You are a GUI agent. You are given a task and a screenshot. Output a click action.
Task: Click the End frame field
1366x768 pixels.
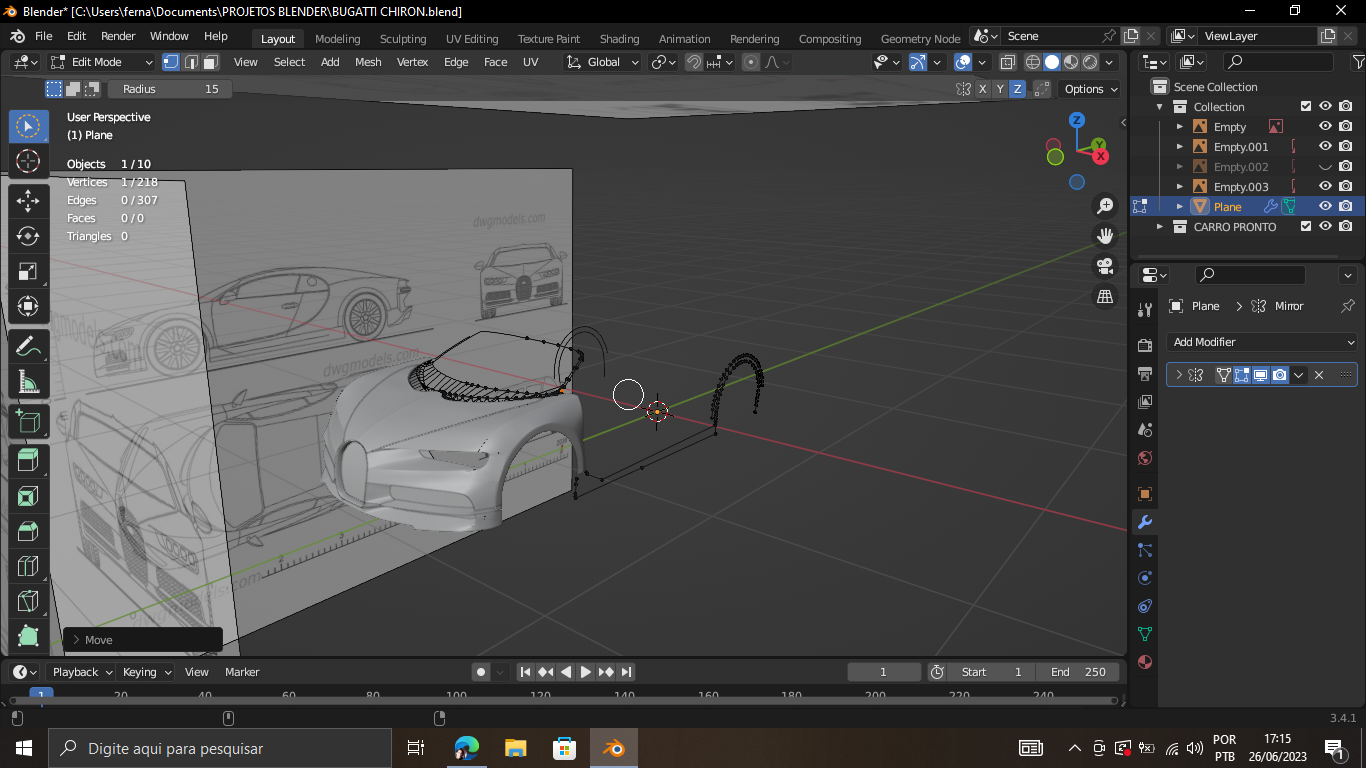click(x=1079, y=672)
